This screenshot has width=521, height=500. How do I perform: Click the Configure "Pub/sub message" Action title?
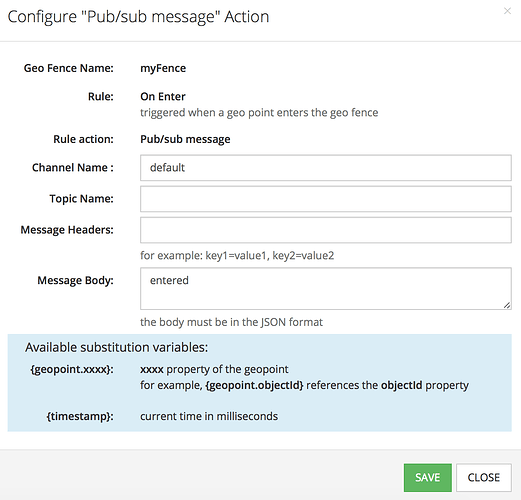click(x=138, y=17)
